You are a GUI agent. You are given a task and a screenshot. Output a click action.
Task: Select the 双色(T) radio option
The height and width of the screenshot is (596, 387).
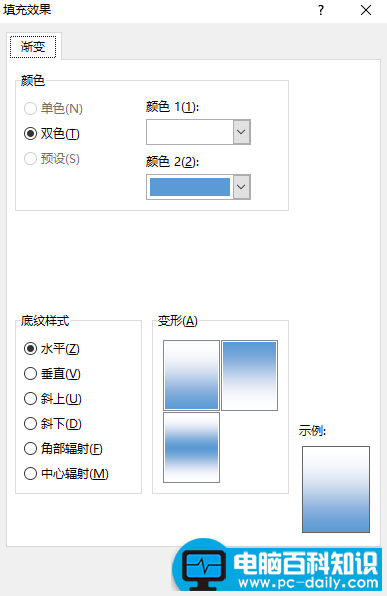point(52,134)
